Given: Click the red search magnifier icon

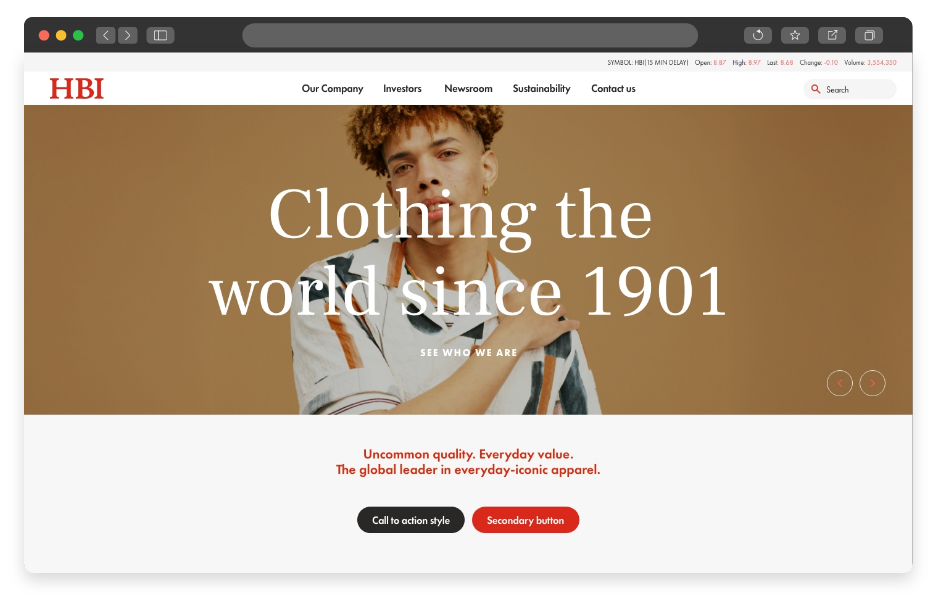Looking at the screenshot, I should pos(815,89).
